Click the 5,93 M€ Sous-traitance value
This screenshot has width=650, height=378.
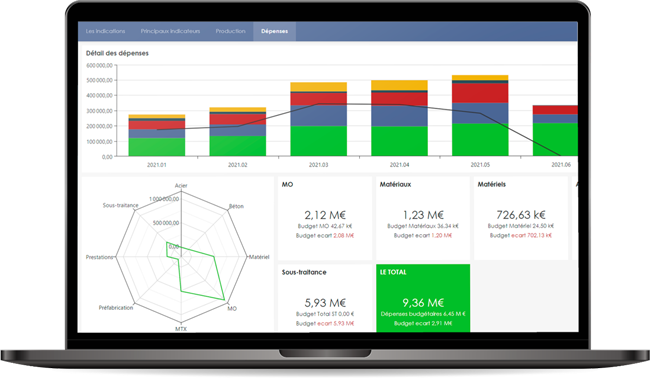coord(325,303)
